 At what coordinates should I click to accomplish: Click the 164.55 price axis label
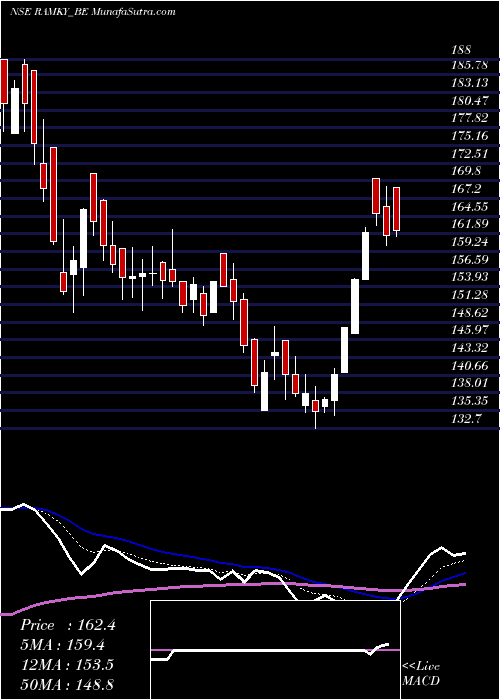click(470, 207)
